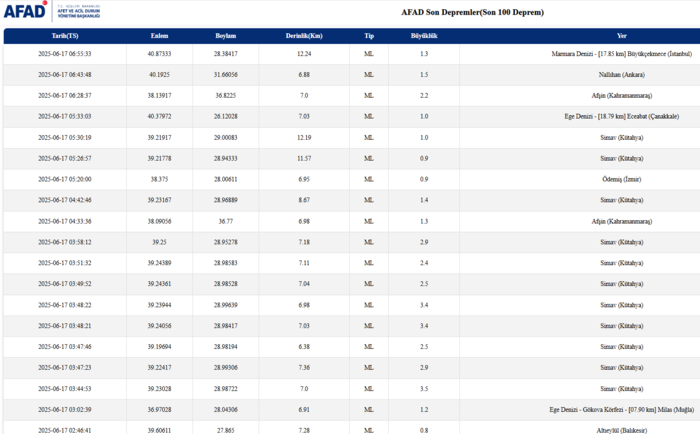Viewport: 700px width, 434px height.
Task: Click the 'AFAD Son Depremler(Son 100 Deprem)' title
Action: coord(472,12)
